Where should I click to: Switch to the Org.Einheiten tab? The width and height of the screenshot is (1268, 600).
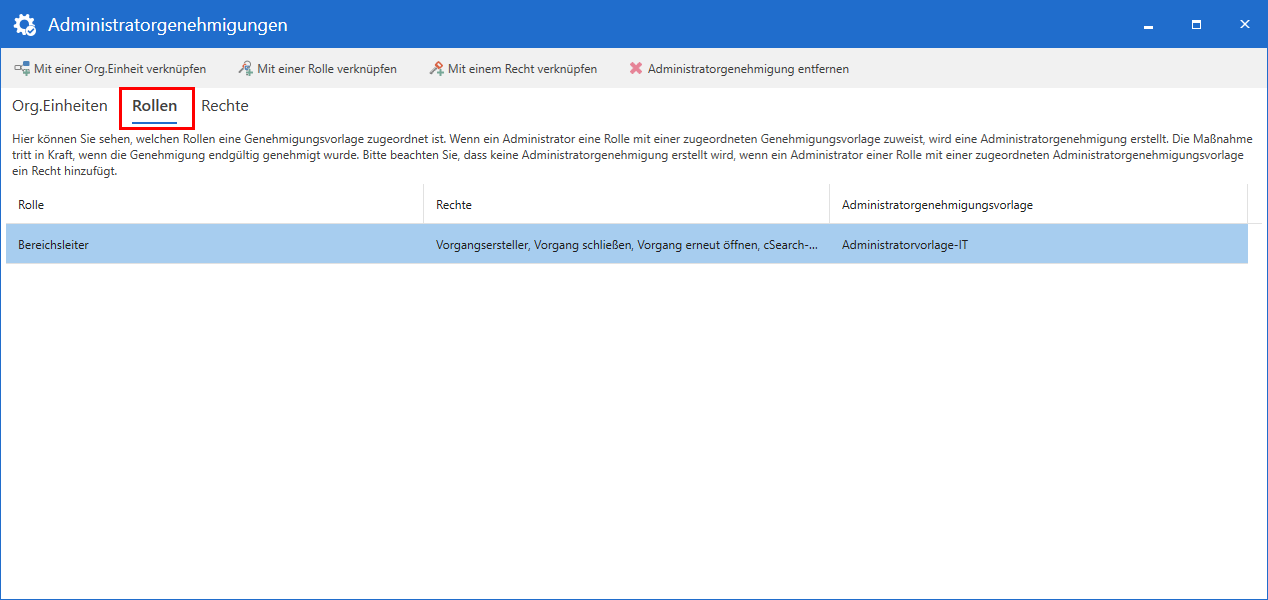(59, 105)
